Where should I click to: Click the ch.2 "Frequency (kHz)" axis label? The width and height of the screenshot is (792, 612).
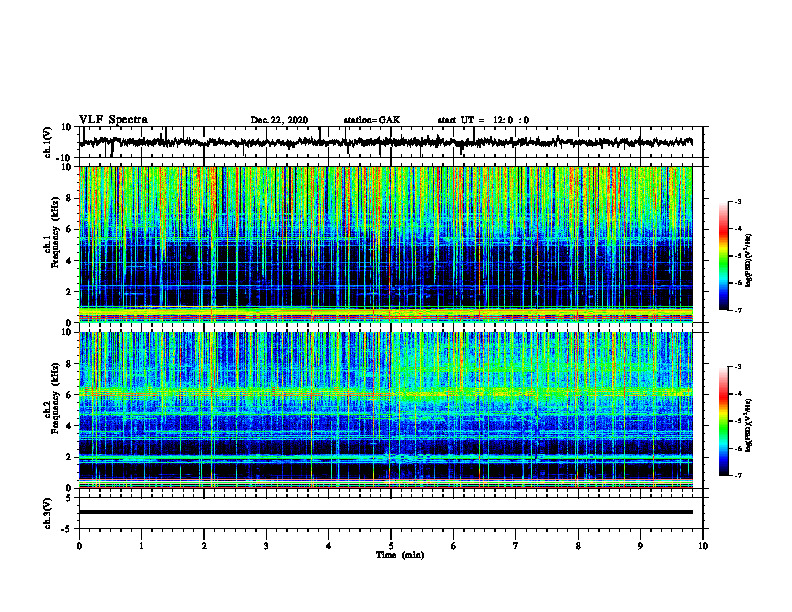pos(55,399)
